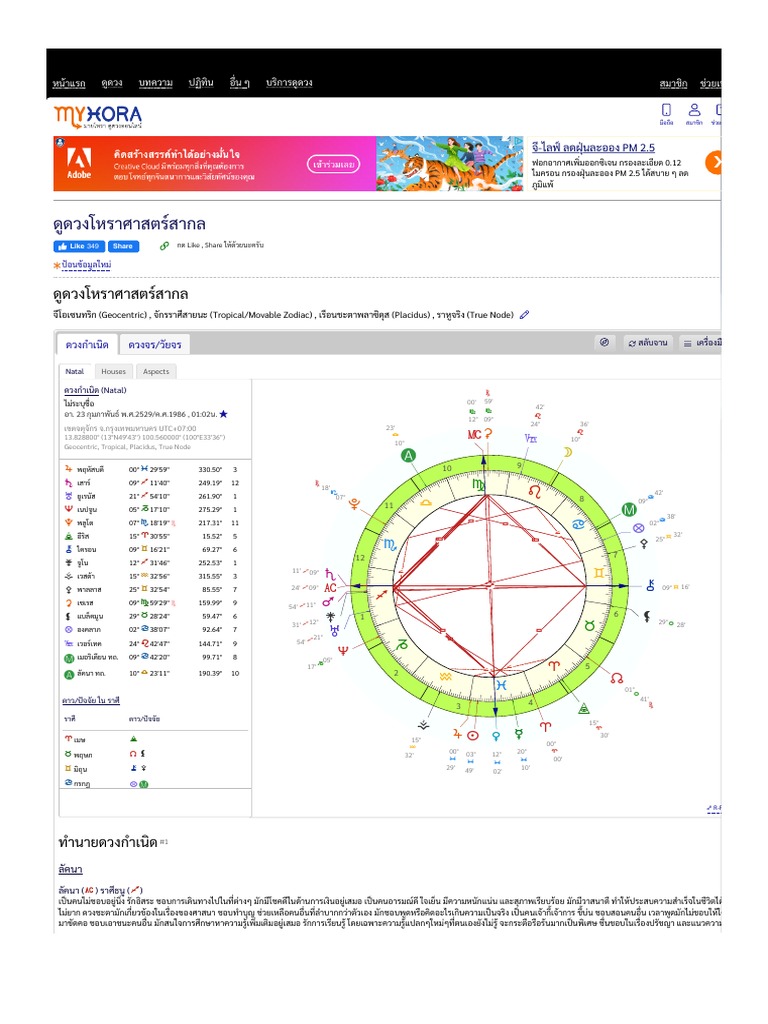Click the สลับจาน button
The image size is (768, 1024).
[648, 342]
